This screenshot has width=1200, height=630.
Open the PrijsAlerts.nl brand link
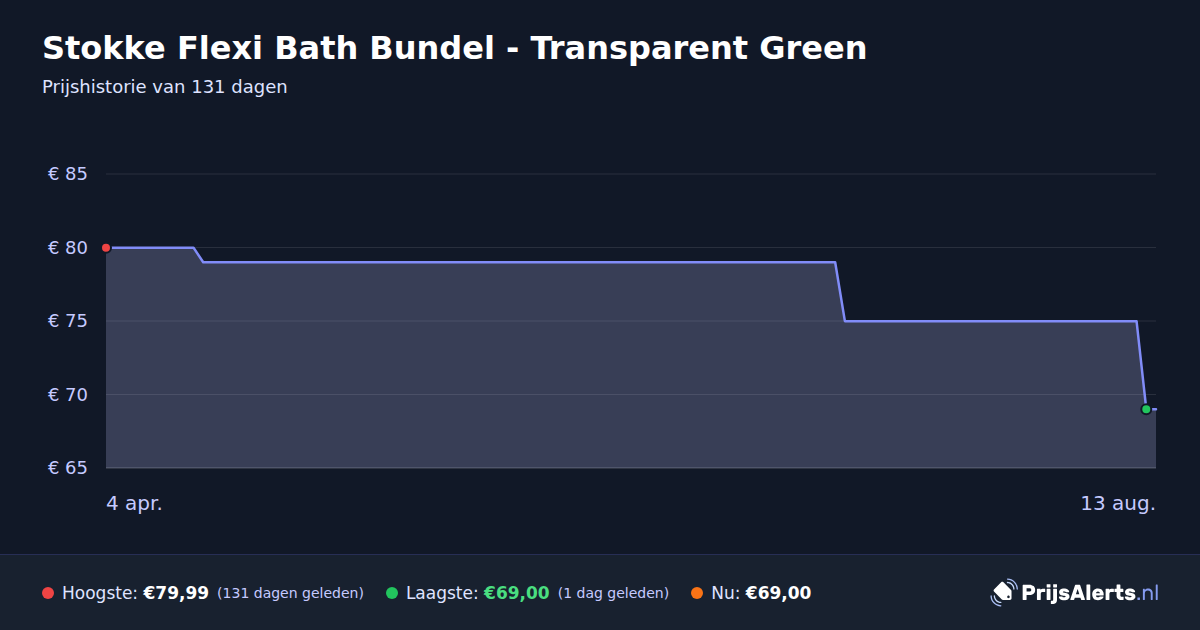click(x=1075, y=592)
